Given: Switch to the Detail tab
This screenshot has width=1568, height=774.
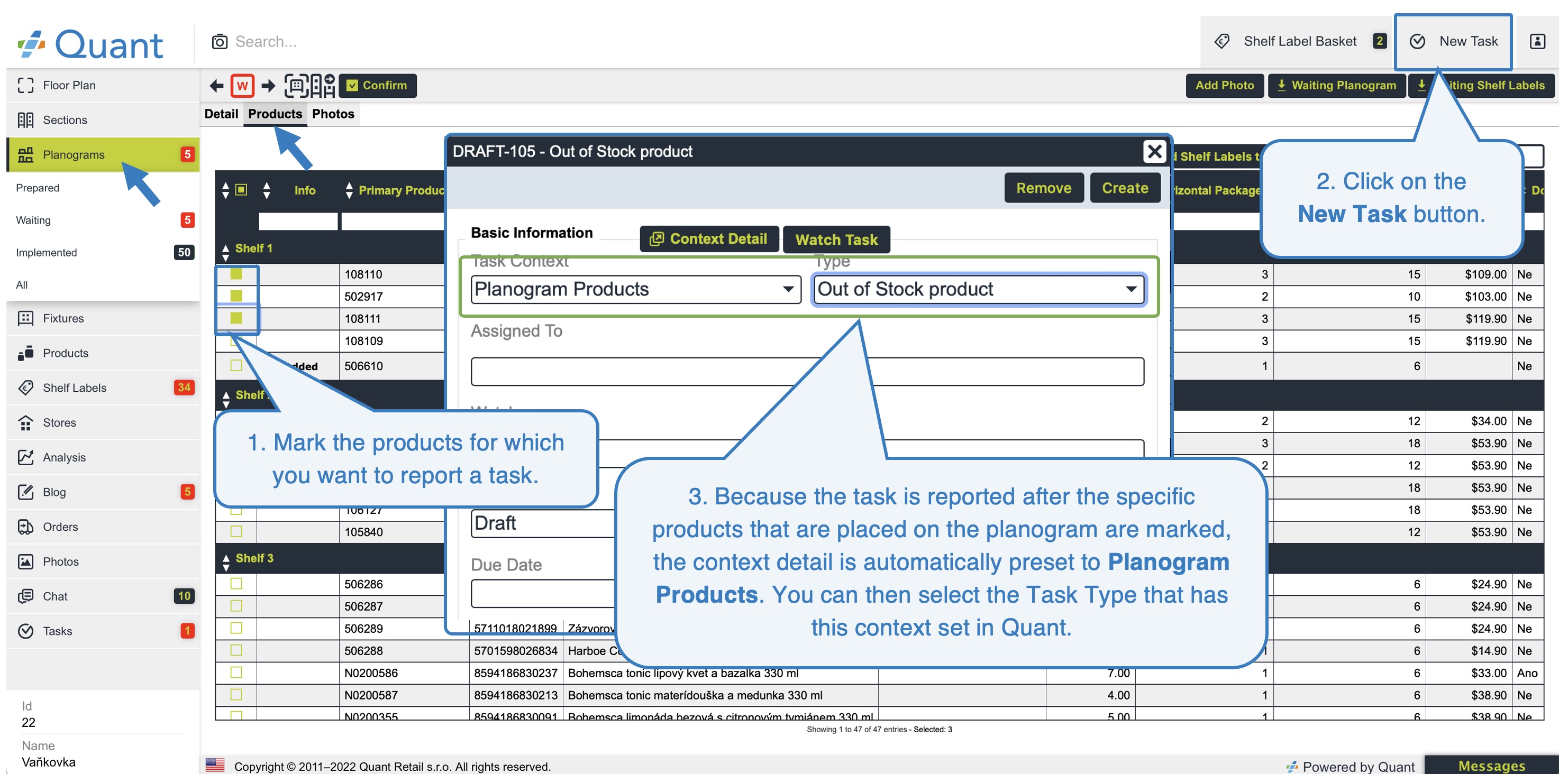Looking at the screenshot, I should [x=221, y=114].
